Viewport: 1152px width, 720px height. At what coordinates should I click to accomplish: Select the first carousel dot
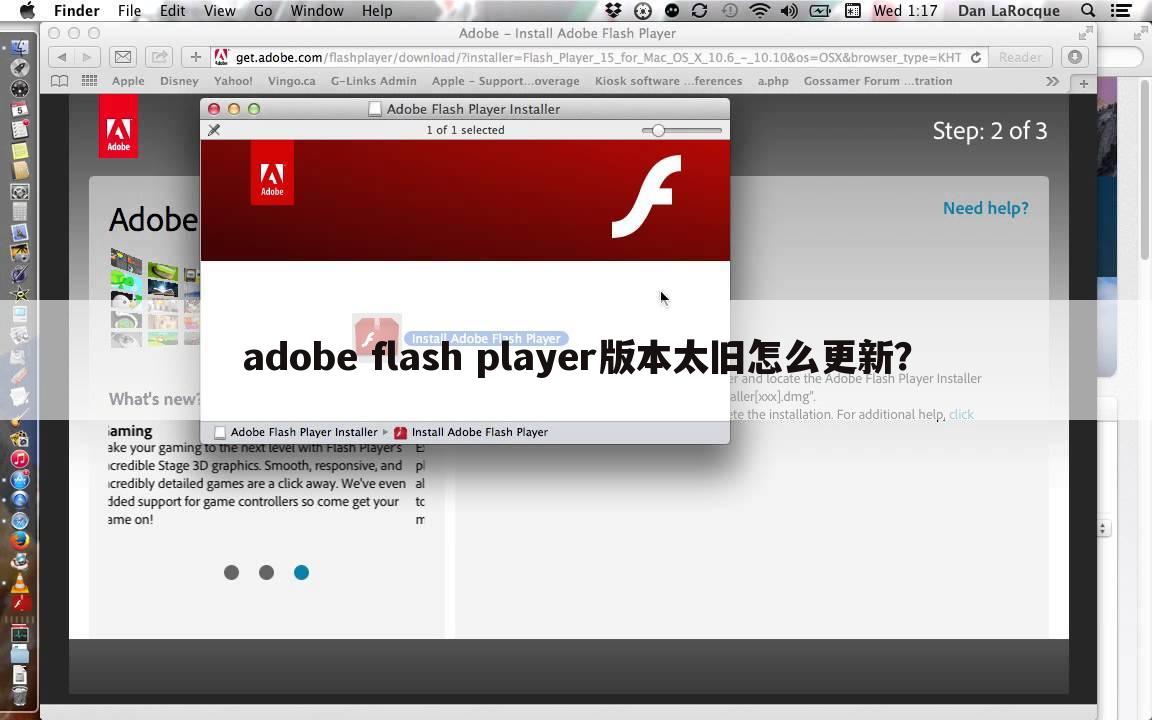pos(231,572)
